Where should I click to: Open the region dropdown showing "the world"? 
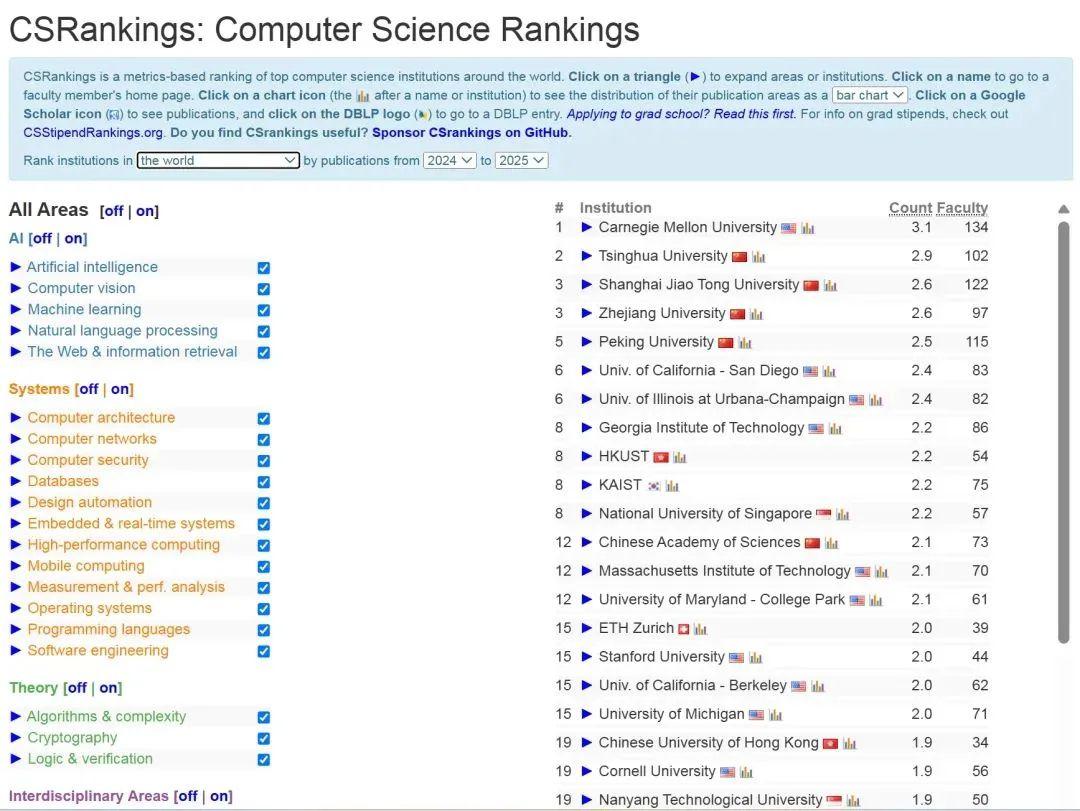(x=218, y=160)
